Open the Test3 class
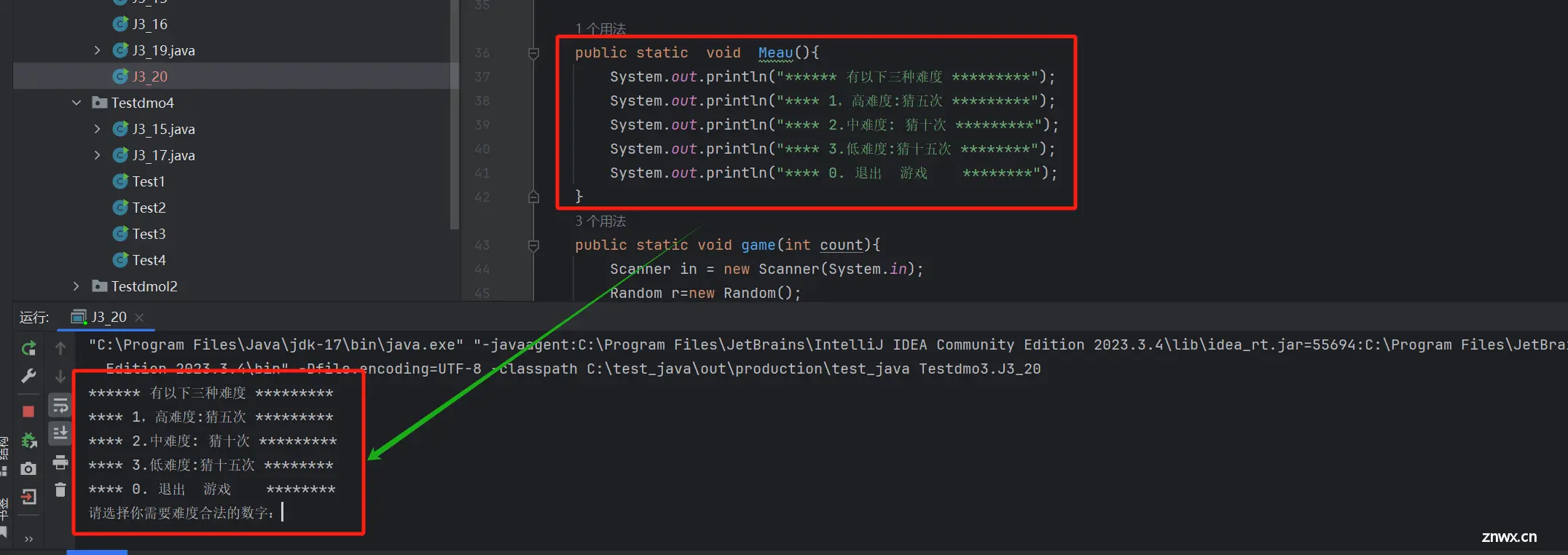The height and width of the screenshot is (555, 1568). pyautogui.click(x=149, y=234)
